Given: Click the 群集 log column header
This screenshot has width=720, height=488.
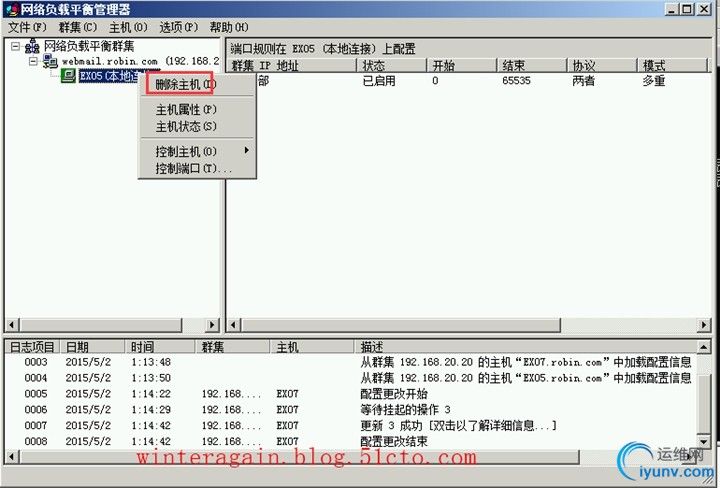Looking at the screenshot, I should (233, 347).
